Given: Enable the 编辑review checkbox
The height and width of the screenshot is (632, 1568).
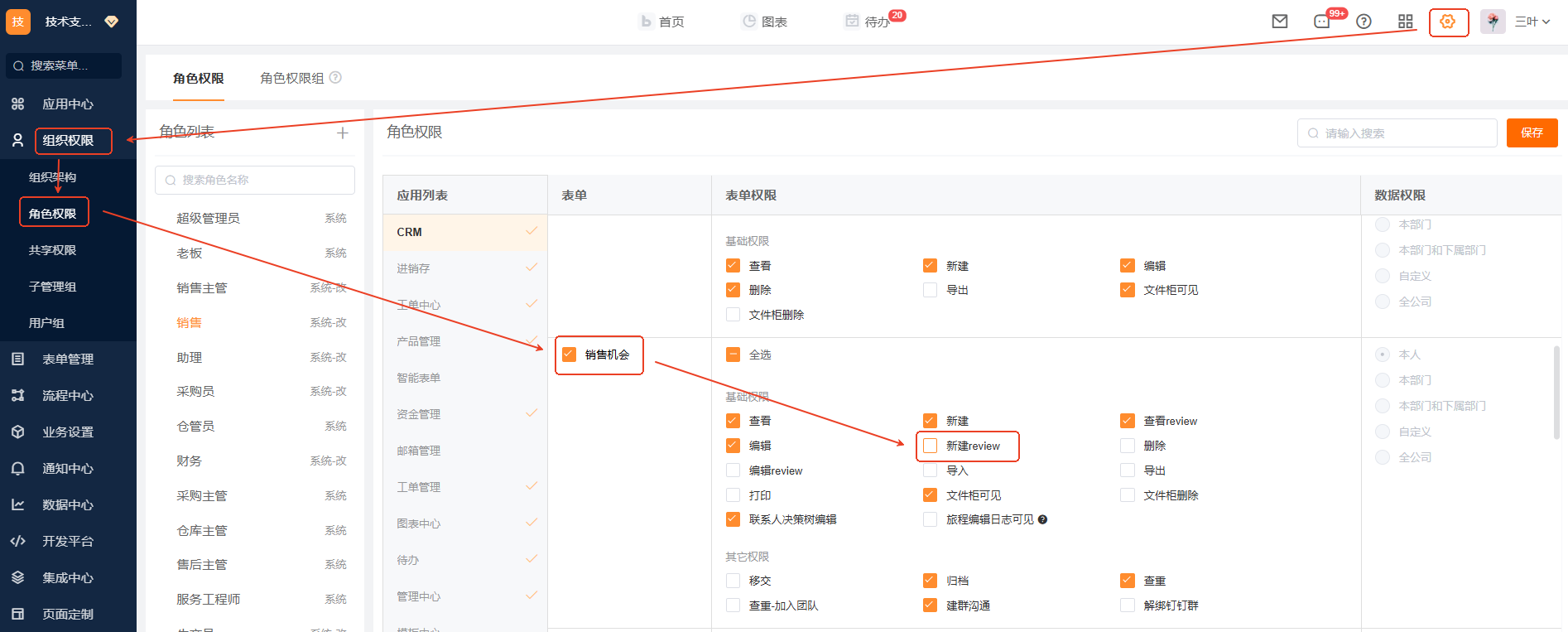Looking at the screenshot, I should click(x=733, y=470).
